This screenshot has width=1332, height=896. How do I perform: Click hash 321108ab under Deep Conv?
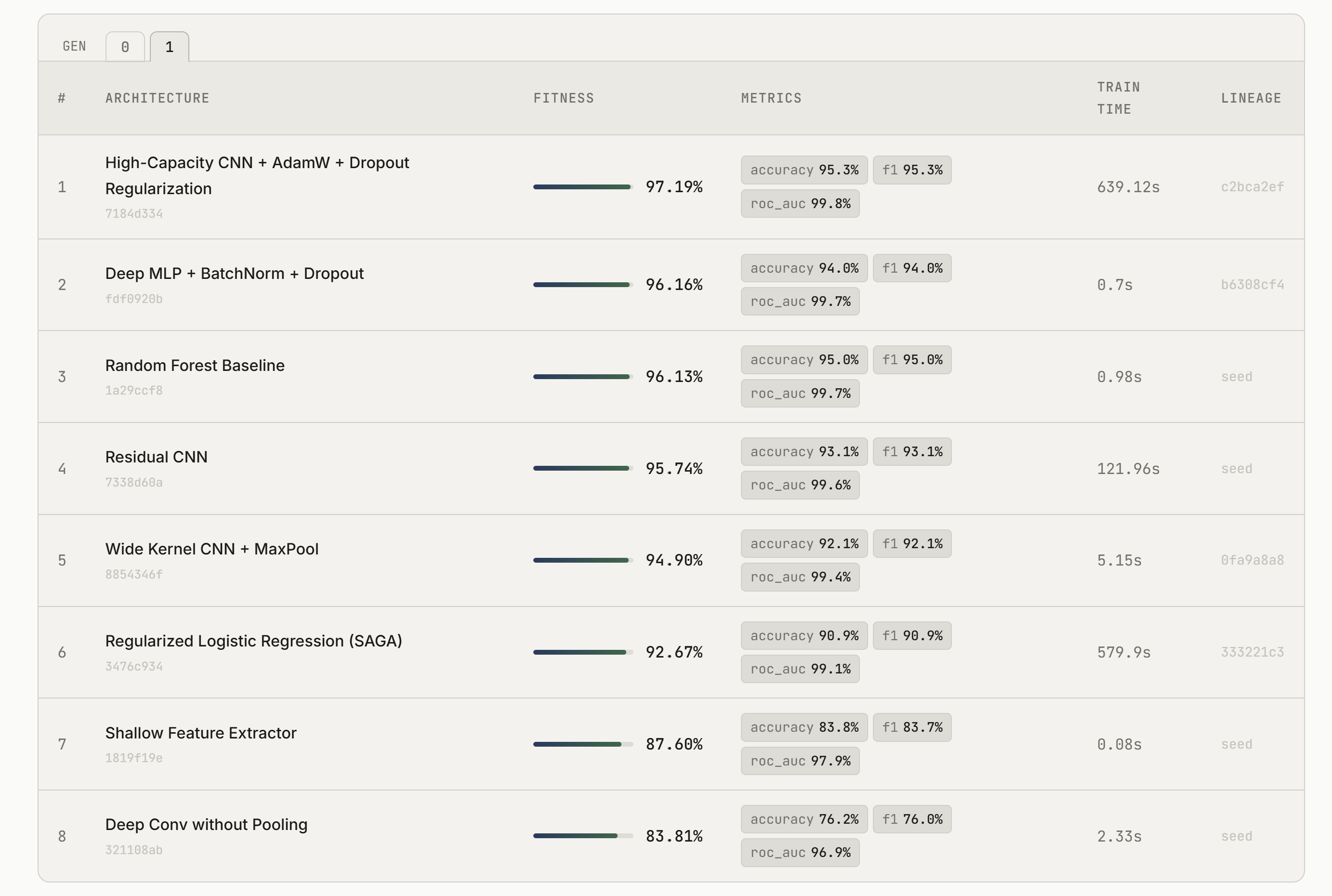(x=134, y=850)
